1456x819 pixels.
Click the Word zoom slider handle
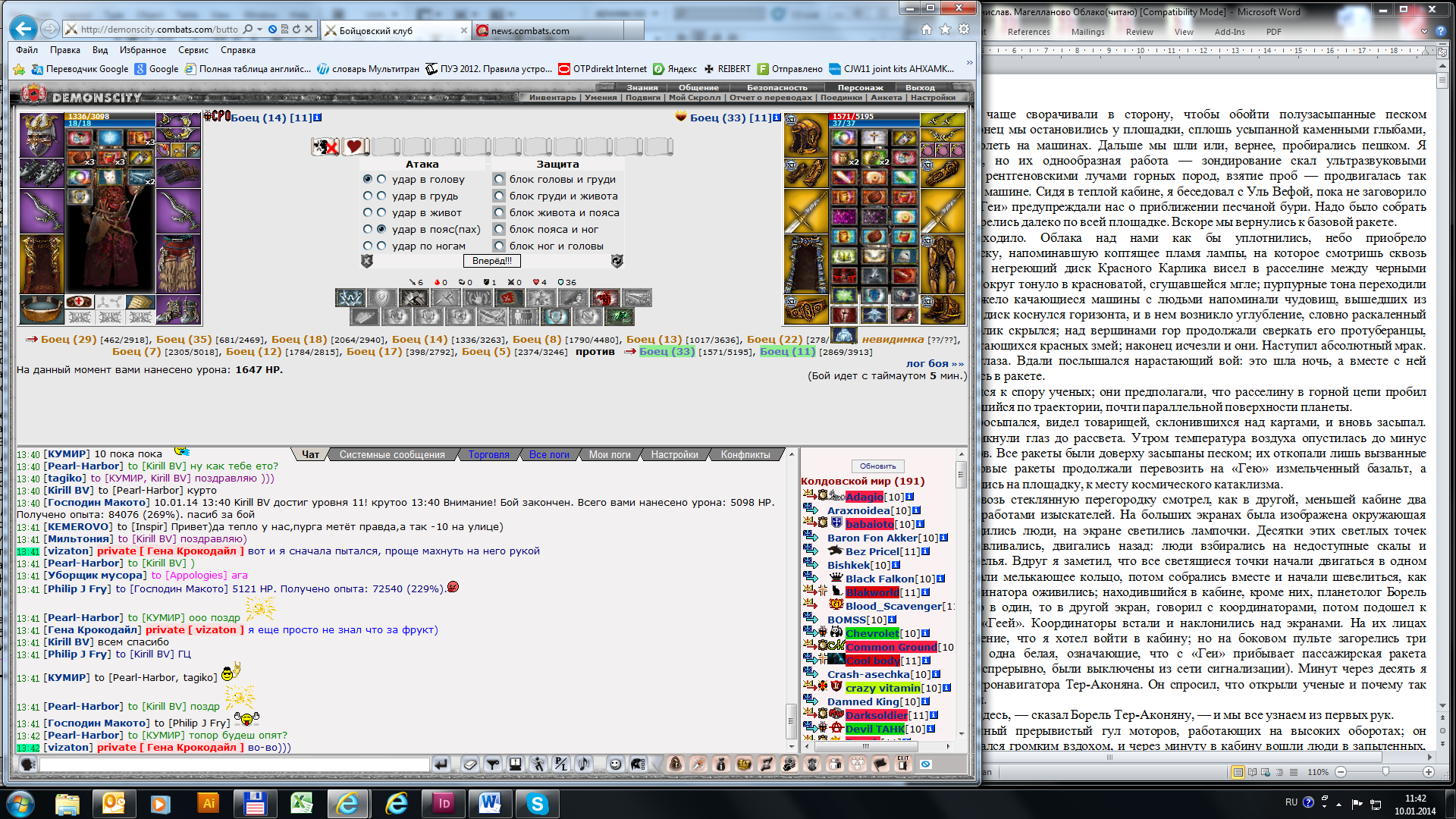click(x=1385, y=772)
